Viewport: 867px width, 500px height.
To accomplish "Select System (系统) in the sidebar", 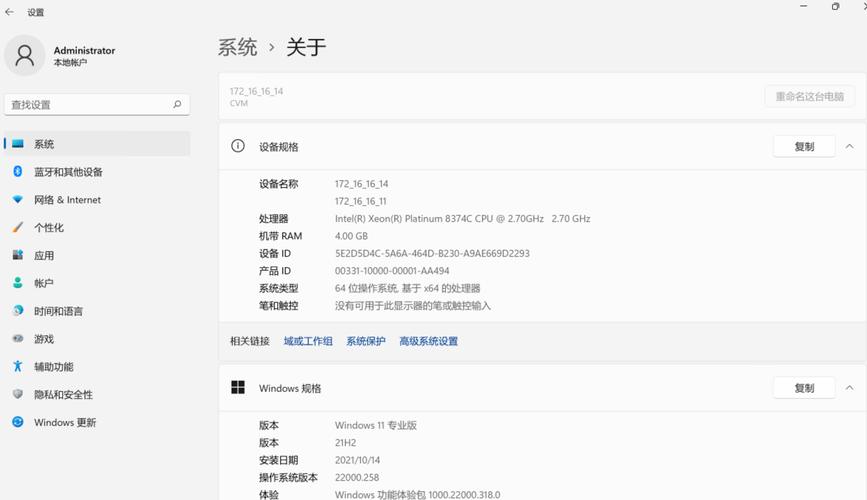I will click(x=97, y=144).
